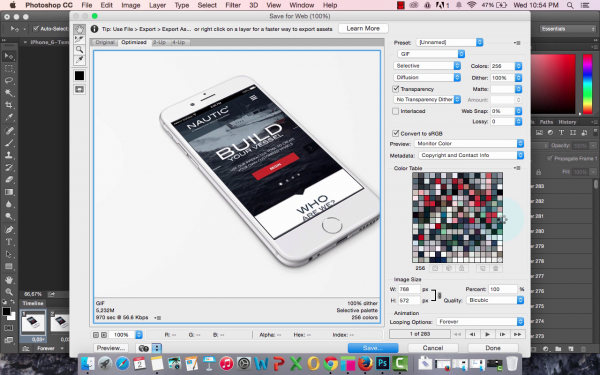Open No Transparency Dither dropdown
600x375 pixels.
(427, 99)
